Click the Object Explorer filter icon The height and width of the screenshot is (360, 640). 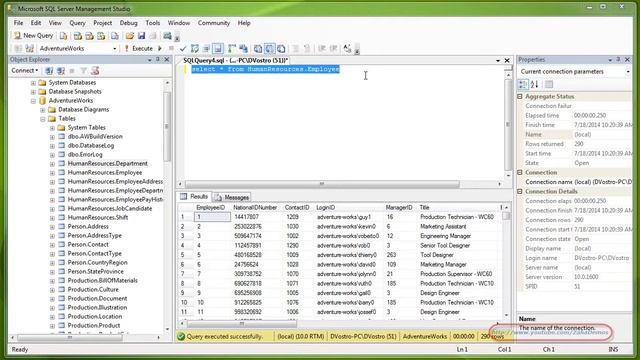point(83,71)
